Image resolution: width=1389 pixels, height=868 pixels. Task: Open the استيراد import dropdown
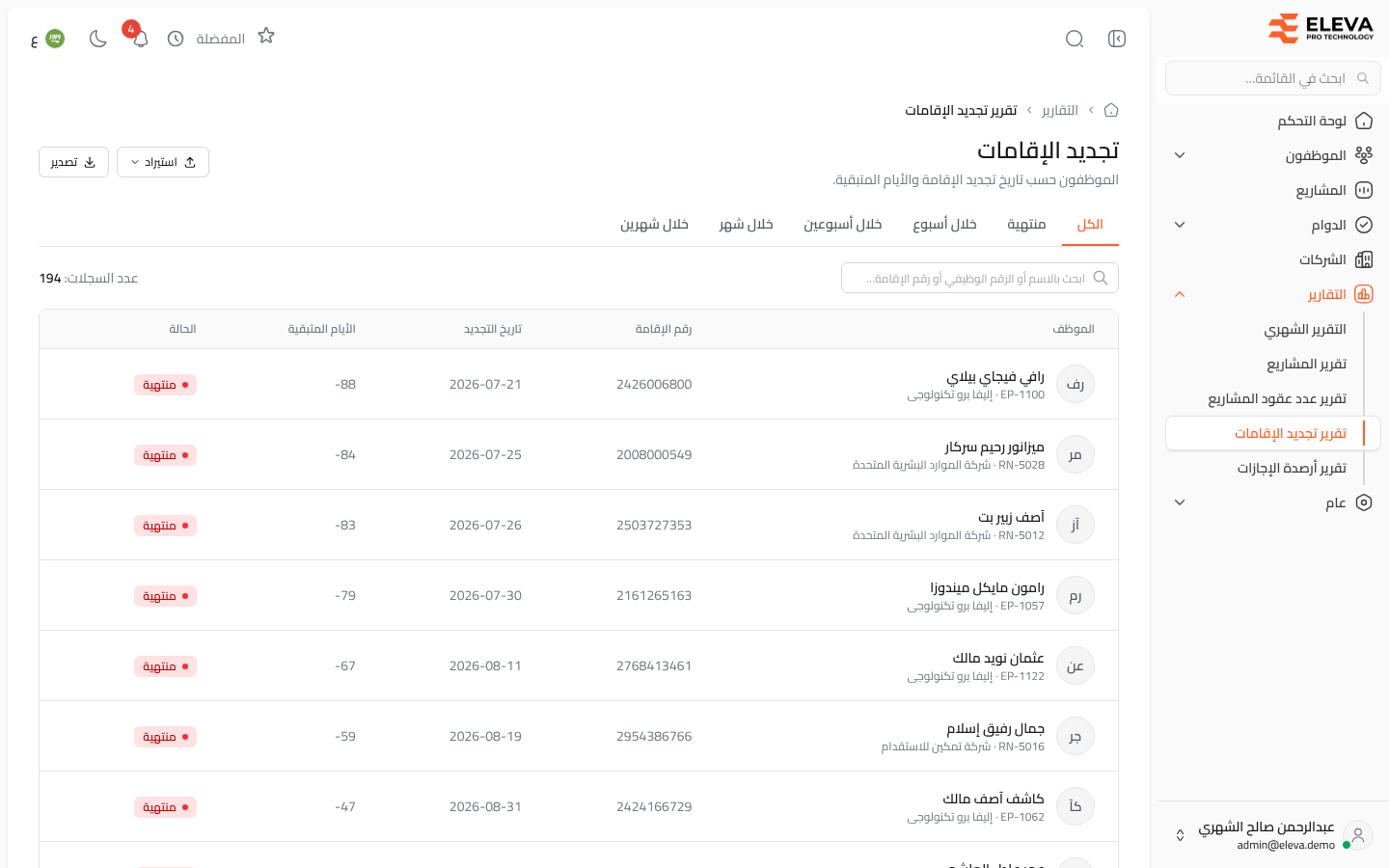(163, 162)
